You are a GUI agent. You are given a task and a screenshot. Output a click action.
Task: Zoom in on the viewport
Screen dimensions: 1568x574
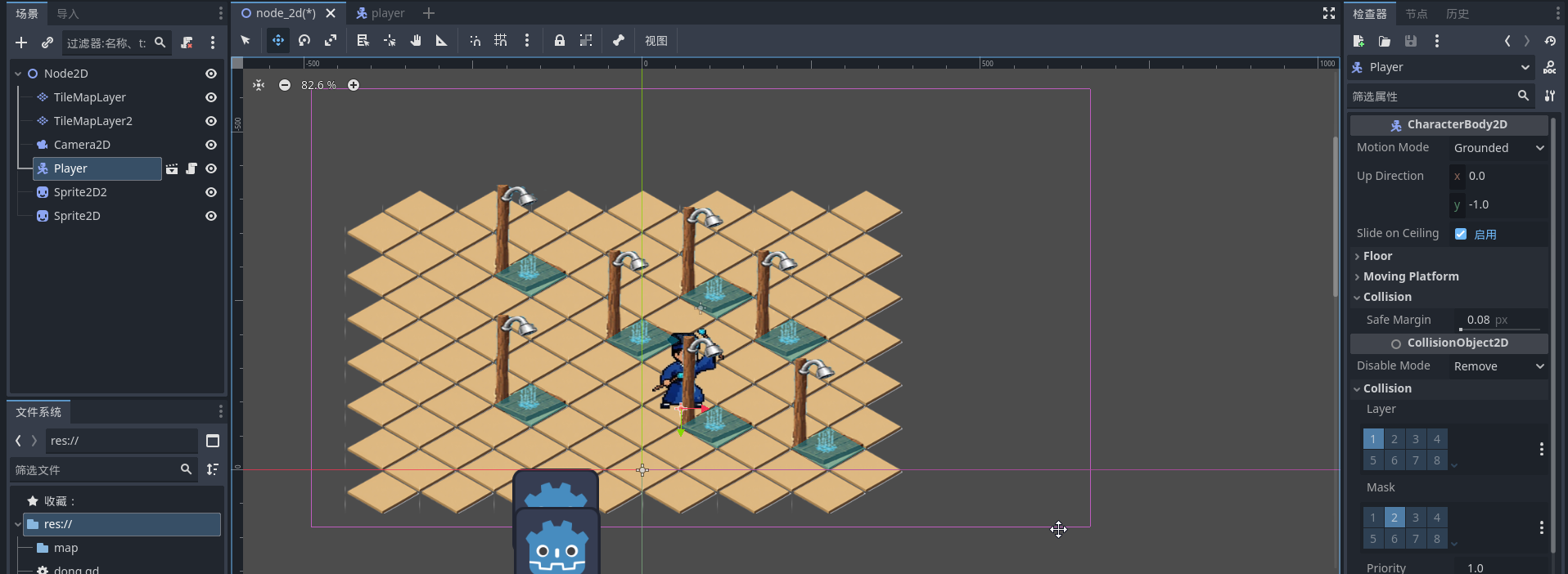(x=354, y=85)
